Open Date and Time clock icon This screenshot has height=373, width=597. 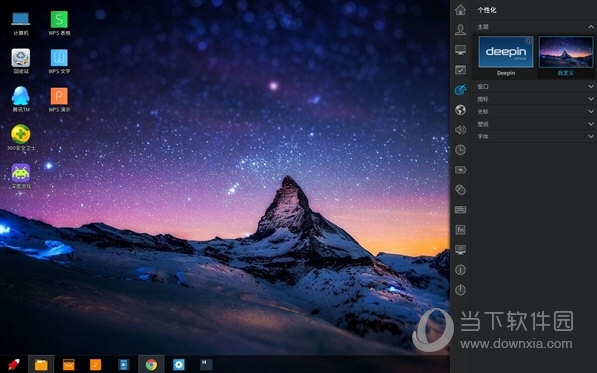coord(460,150)
